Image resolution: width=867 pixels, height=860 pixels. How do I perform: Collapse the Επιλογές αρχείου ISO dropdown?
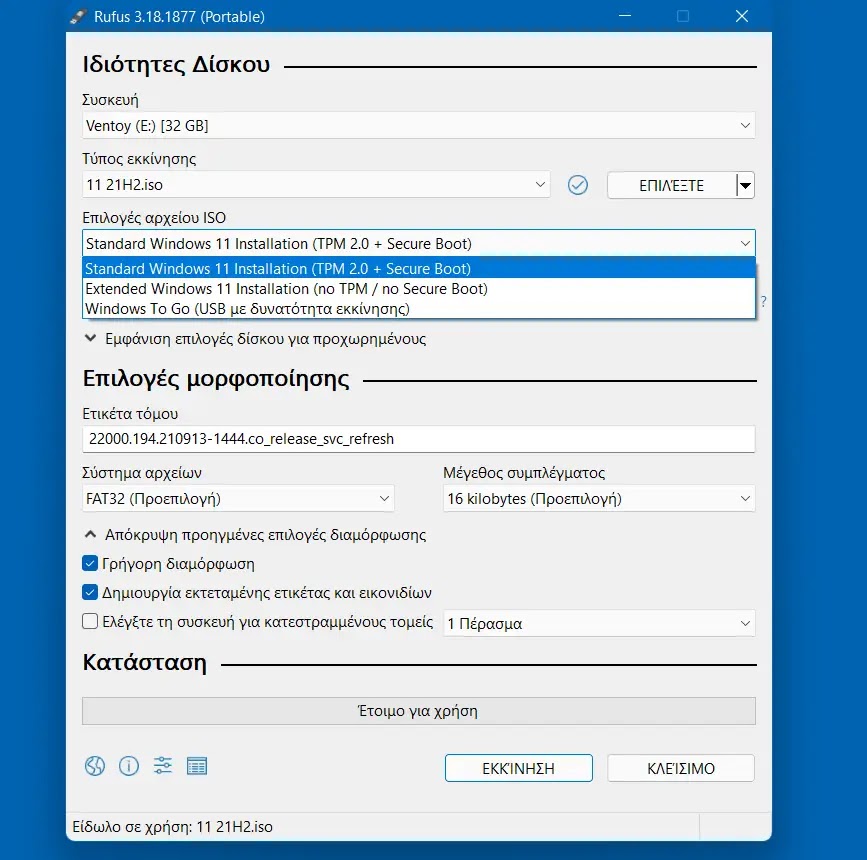[x=419, y=243]
